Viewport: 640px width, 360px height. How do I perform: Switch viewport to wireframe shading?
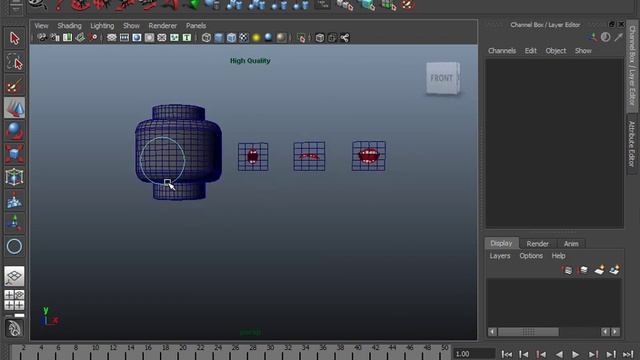tap(206, 38)
